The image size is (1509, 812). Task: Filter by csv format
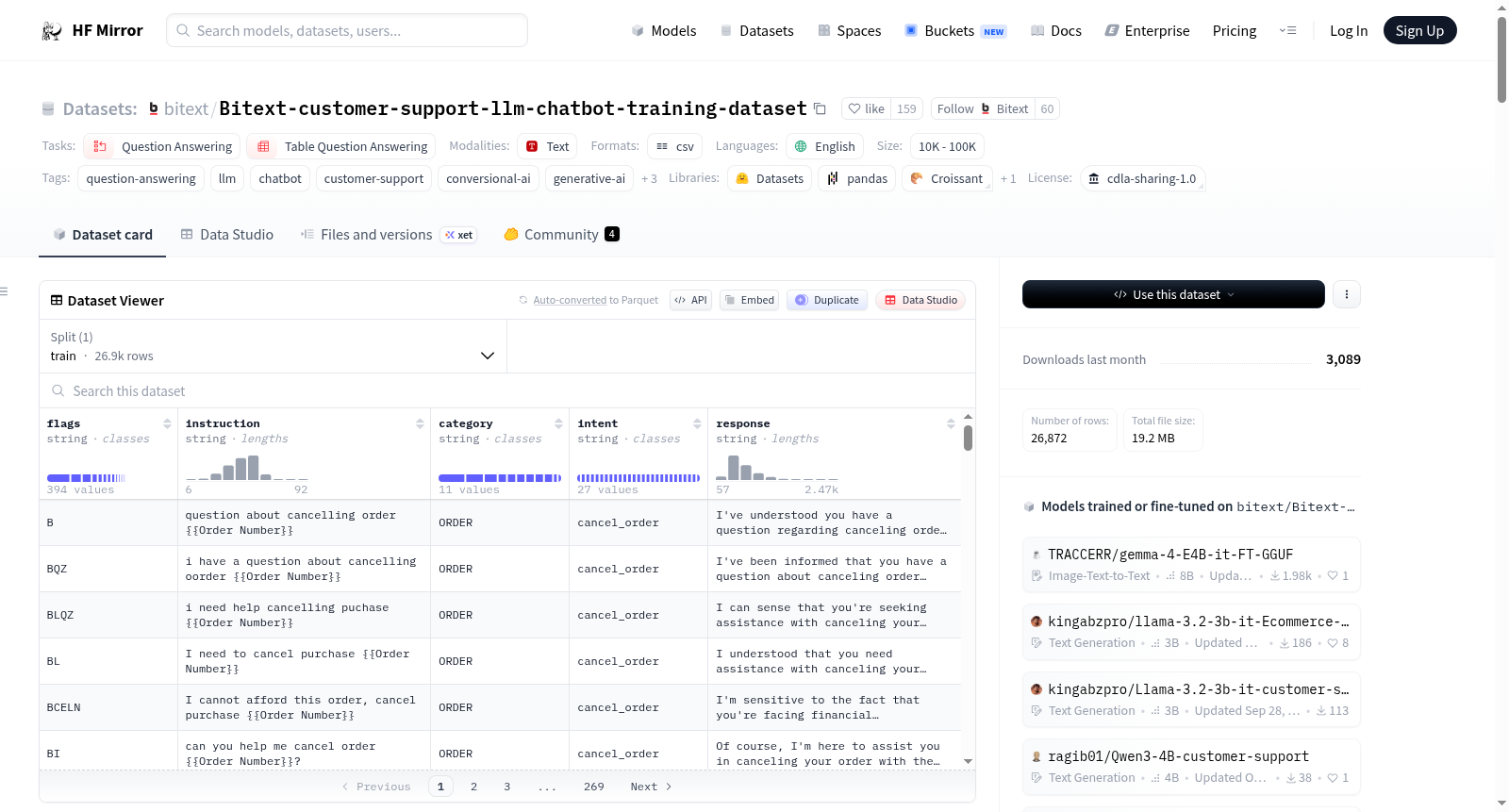coord(675,147)
